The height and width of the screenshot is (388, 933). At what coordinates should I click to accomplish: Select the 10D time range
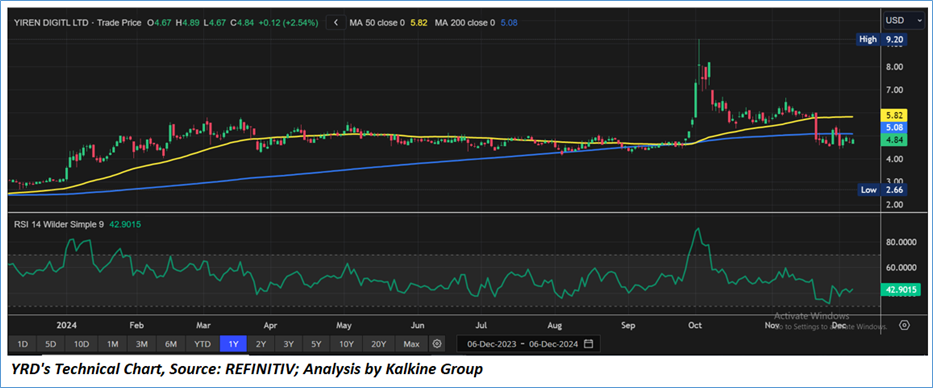(82, 344)
